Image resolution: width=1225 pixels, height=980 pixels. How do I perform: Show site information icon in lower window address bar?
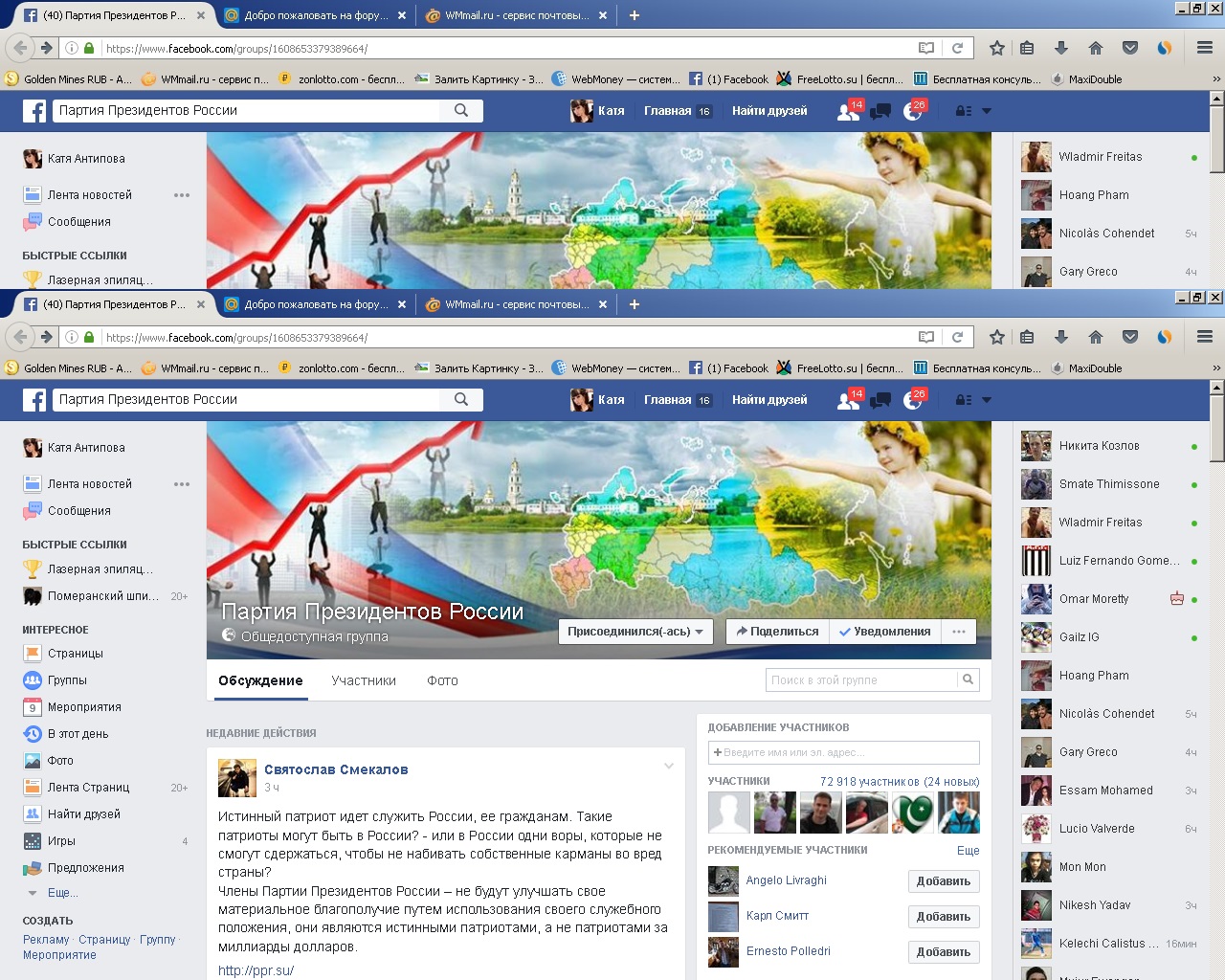tap(72, 338)
